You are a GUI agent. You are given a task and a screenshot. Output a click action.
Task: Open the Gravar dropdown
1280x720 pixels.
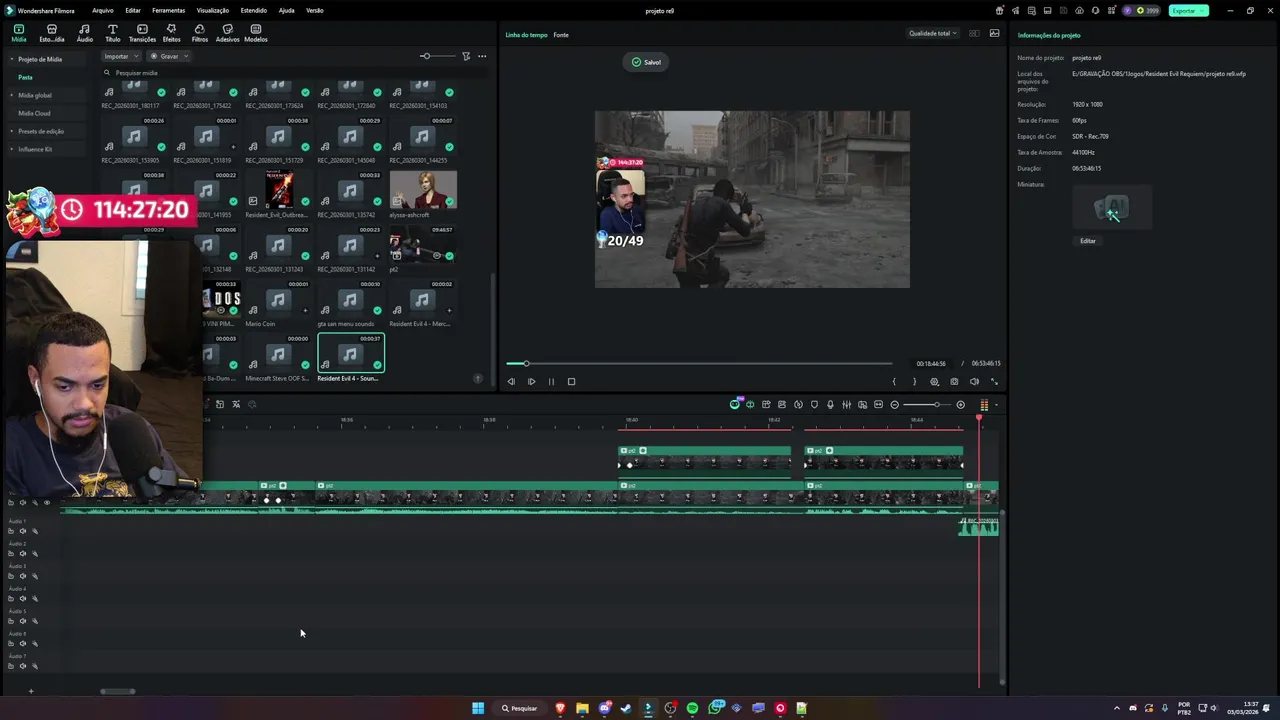coord(168,56)
